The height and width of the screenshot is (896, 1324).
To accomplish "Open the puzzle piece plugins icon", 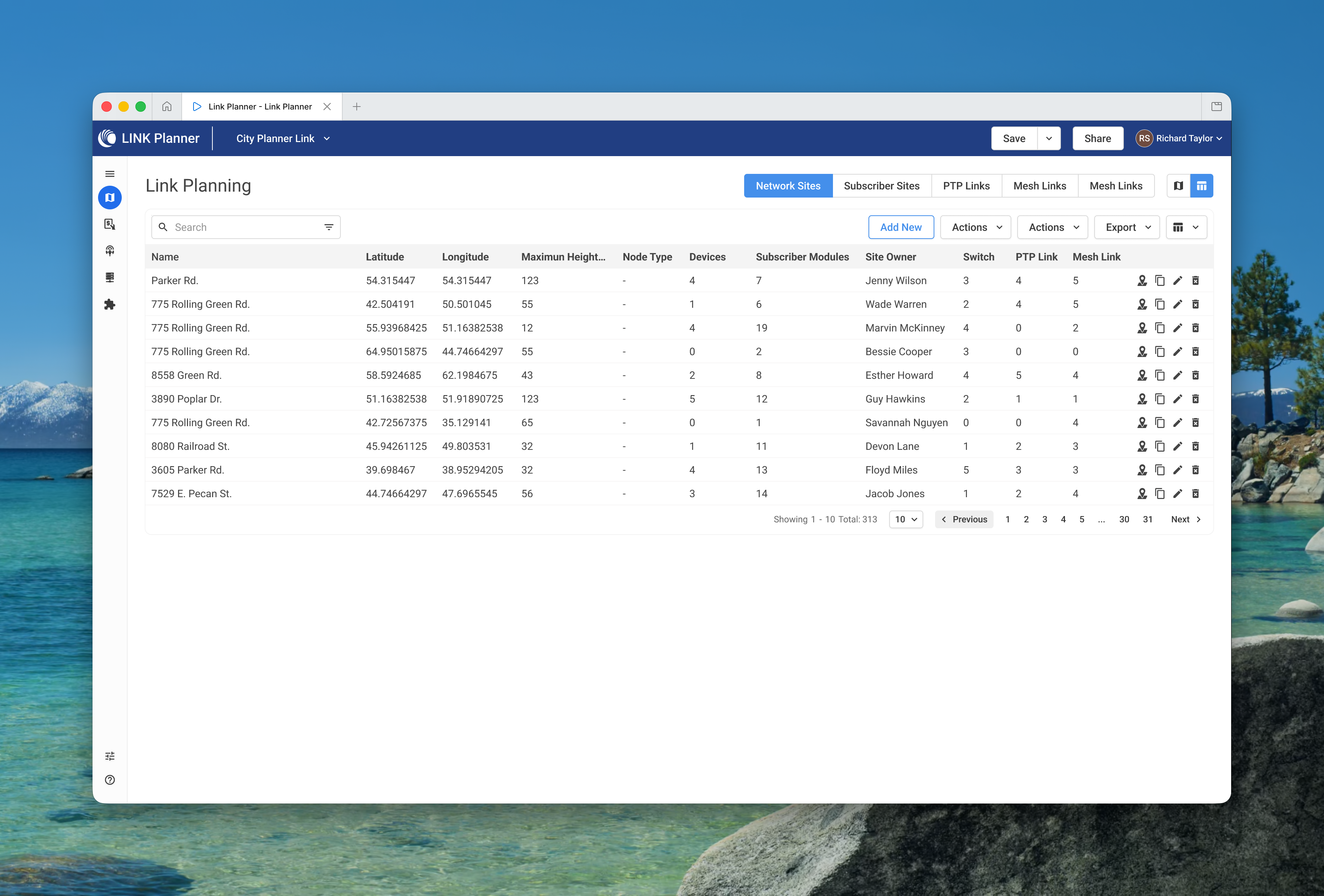I will coord(110,304).
